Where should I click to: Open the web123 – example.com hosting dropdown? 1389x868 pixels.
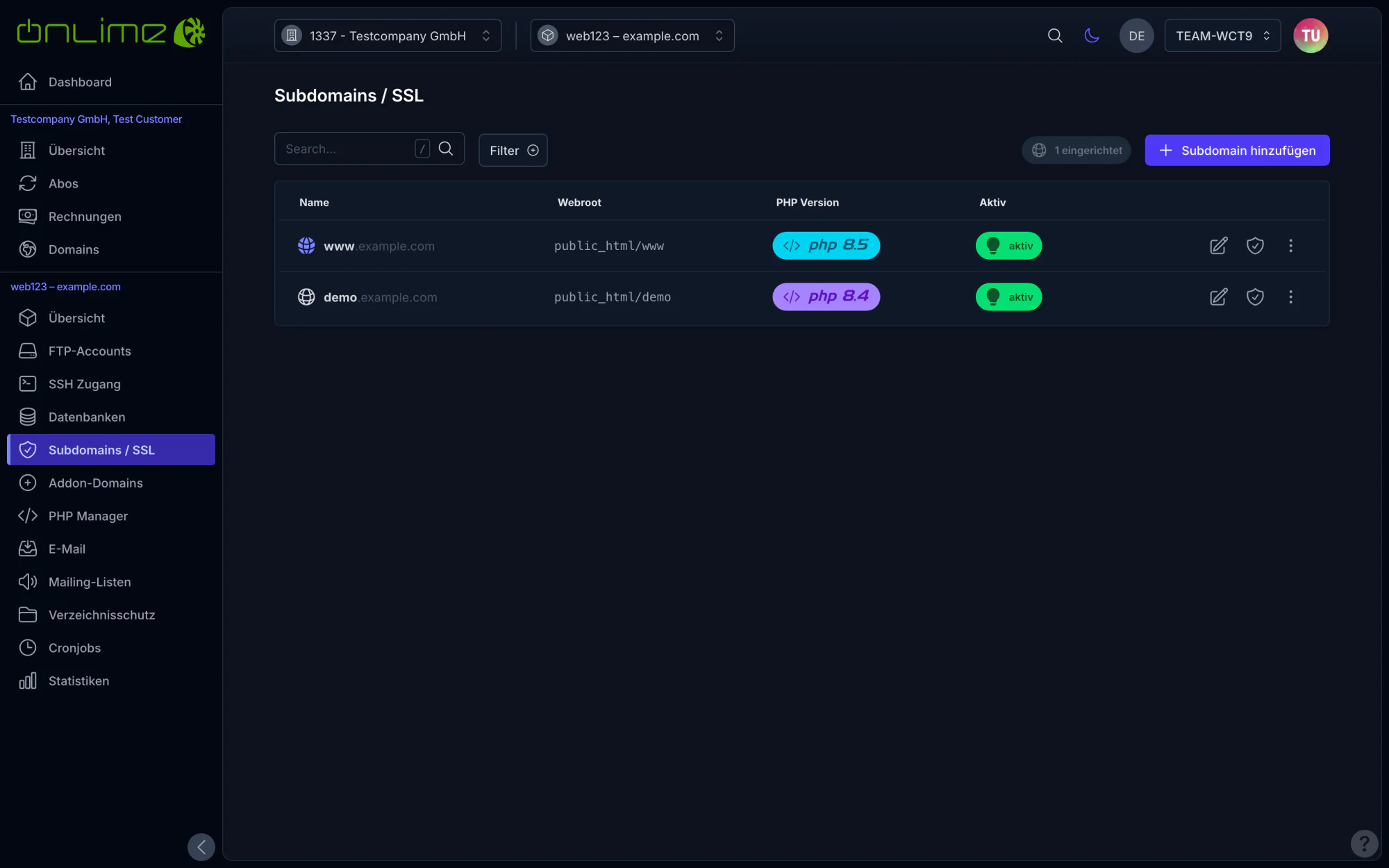tap(632, 35)
